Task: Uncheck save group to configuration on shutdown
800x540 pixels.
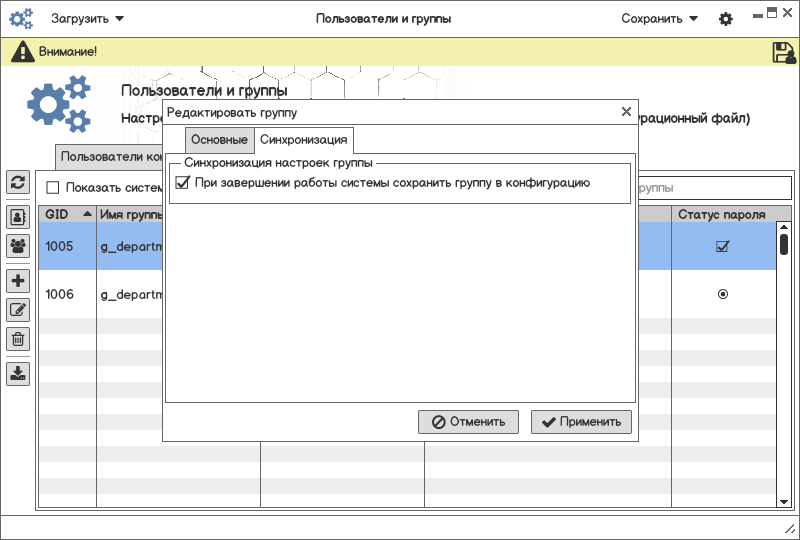Action: click(182, 183)
